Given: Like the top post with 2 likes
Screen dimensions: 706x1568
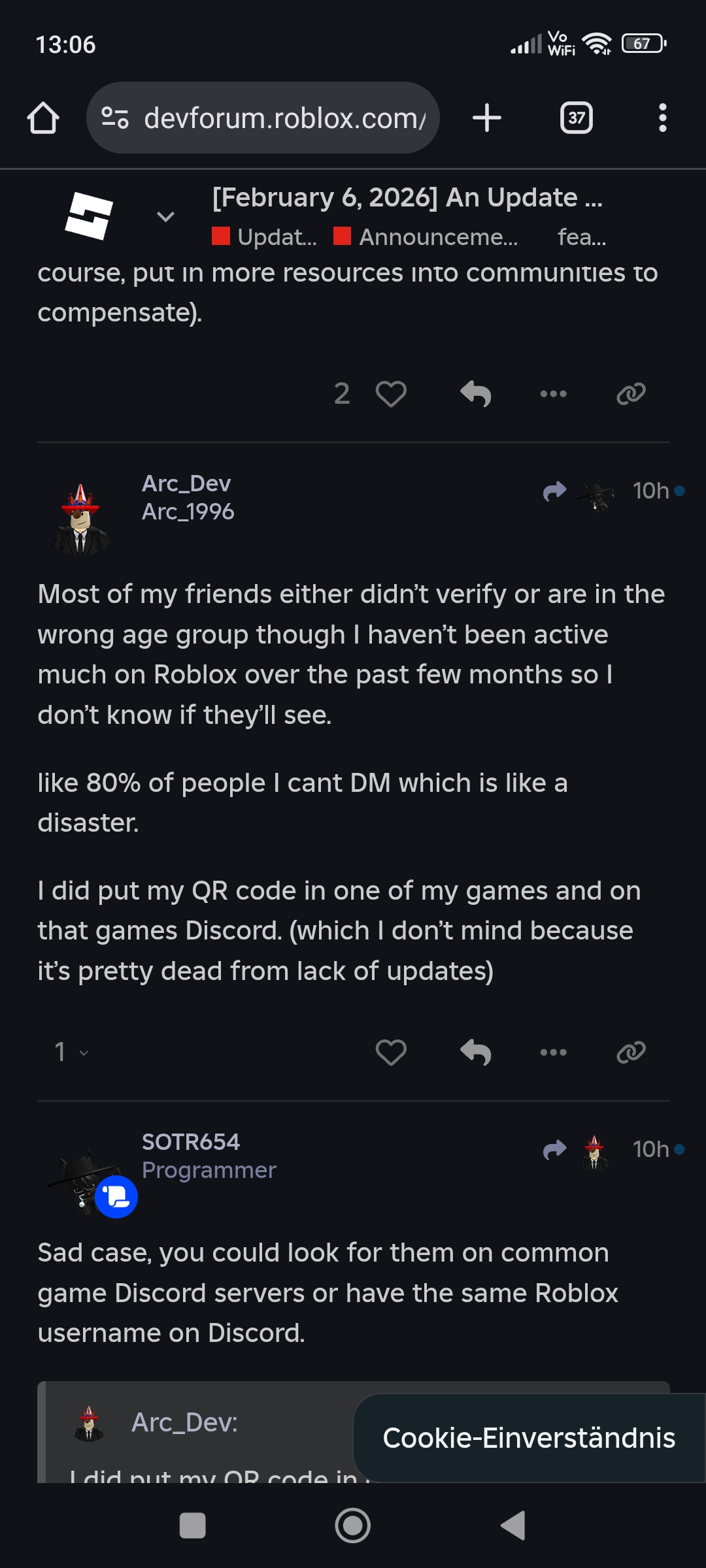Looking at the screenshot, I should point(391,393).
